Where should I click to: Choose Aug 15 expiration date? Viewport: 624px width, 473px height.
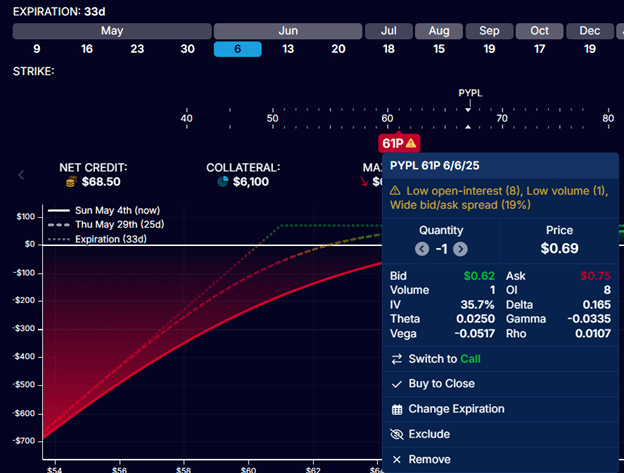[439, 49]
